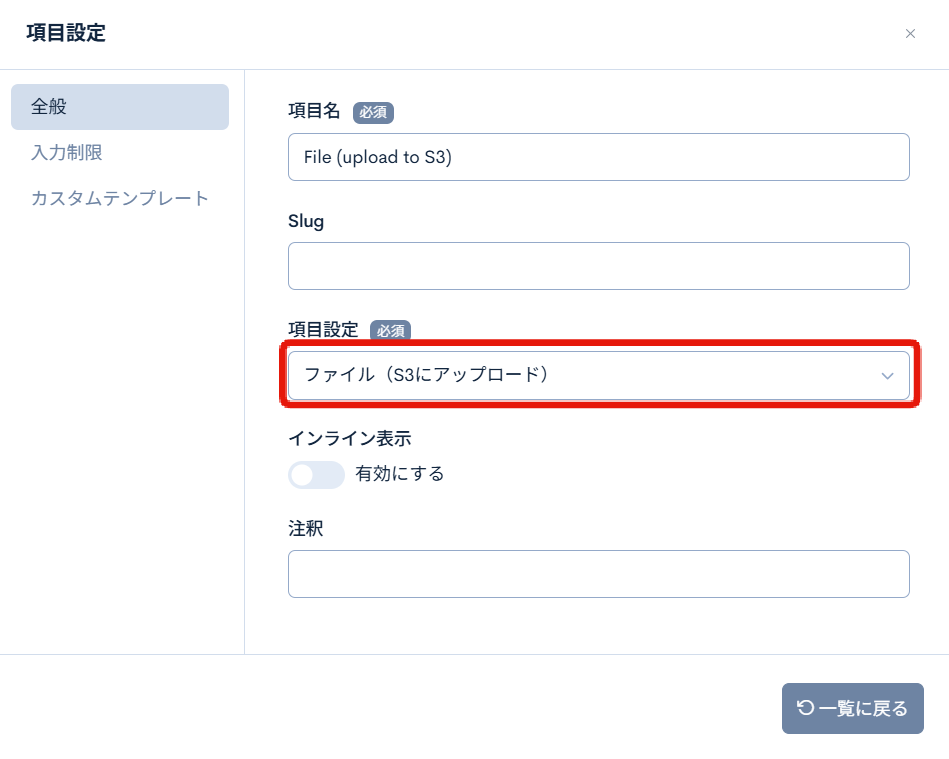Image resolution: width=949 pixels, height=759 pixels.
Task: Click the 一覧に戻る button
Action: click(x=852, y=708)
